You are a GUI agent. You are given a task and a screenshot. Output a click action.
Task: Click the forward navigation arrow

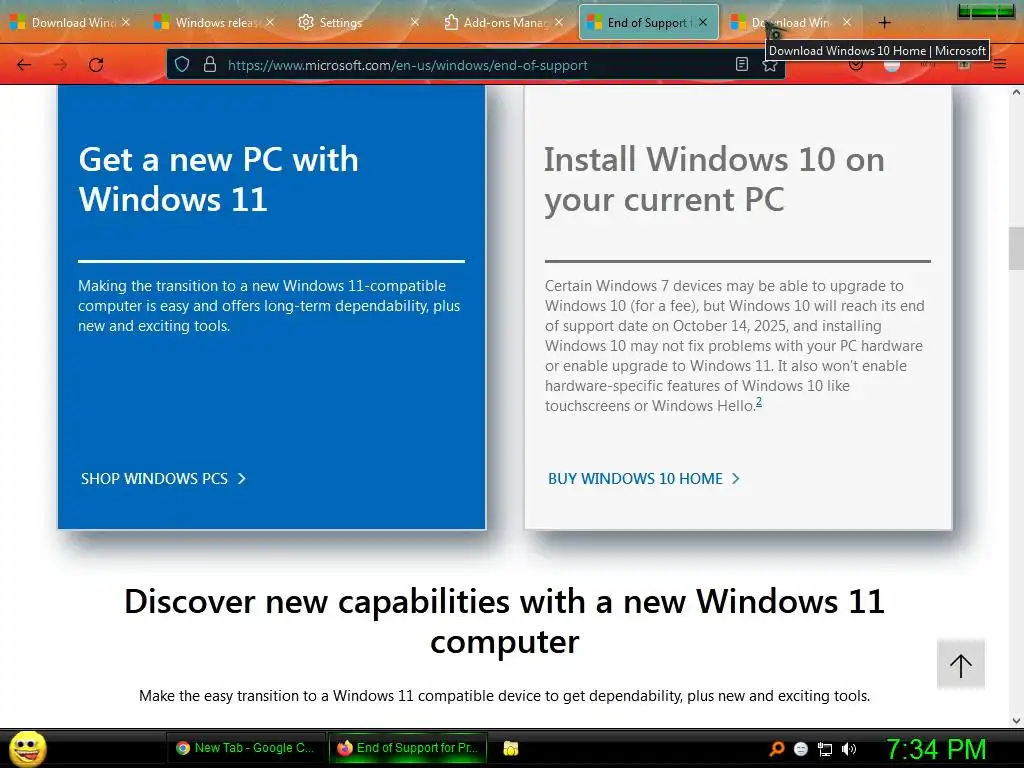click(x=60, y=65)
